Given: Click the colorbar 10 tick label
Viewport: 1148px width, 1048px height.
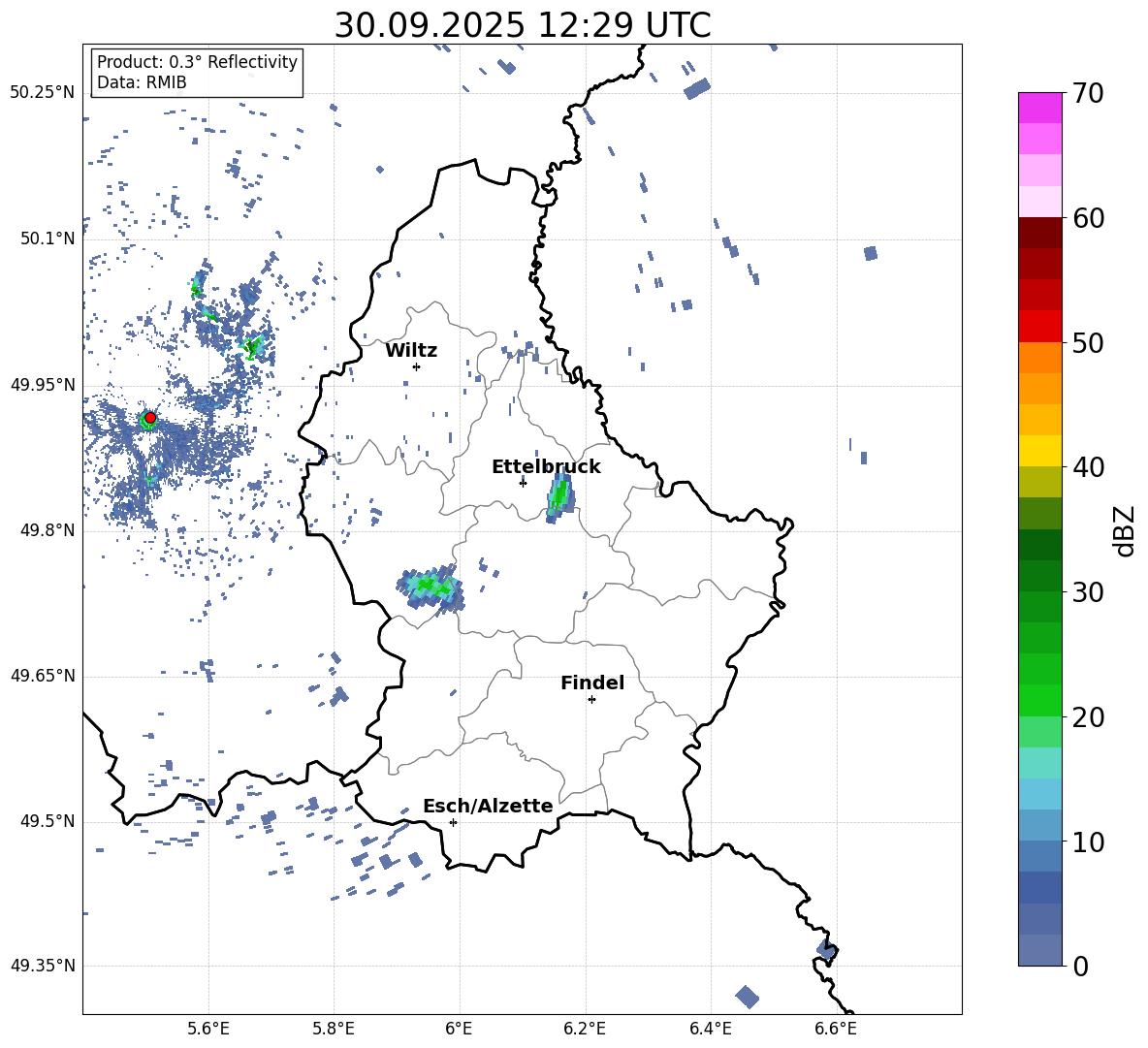Looking at the screenshot, I should 1089,842.
